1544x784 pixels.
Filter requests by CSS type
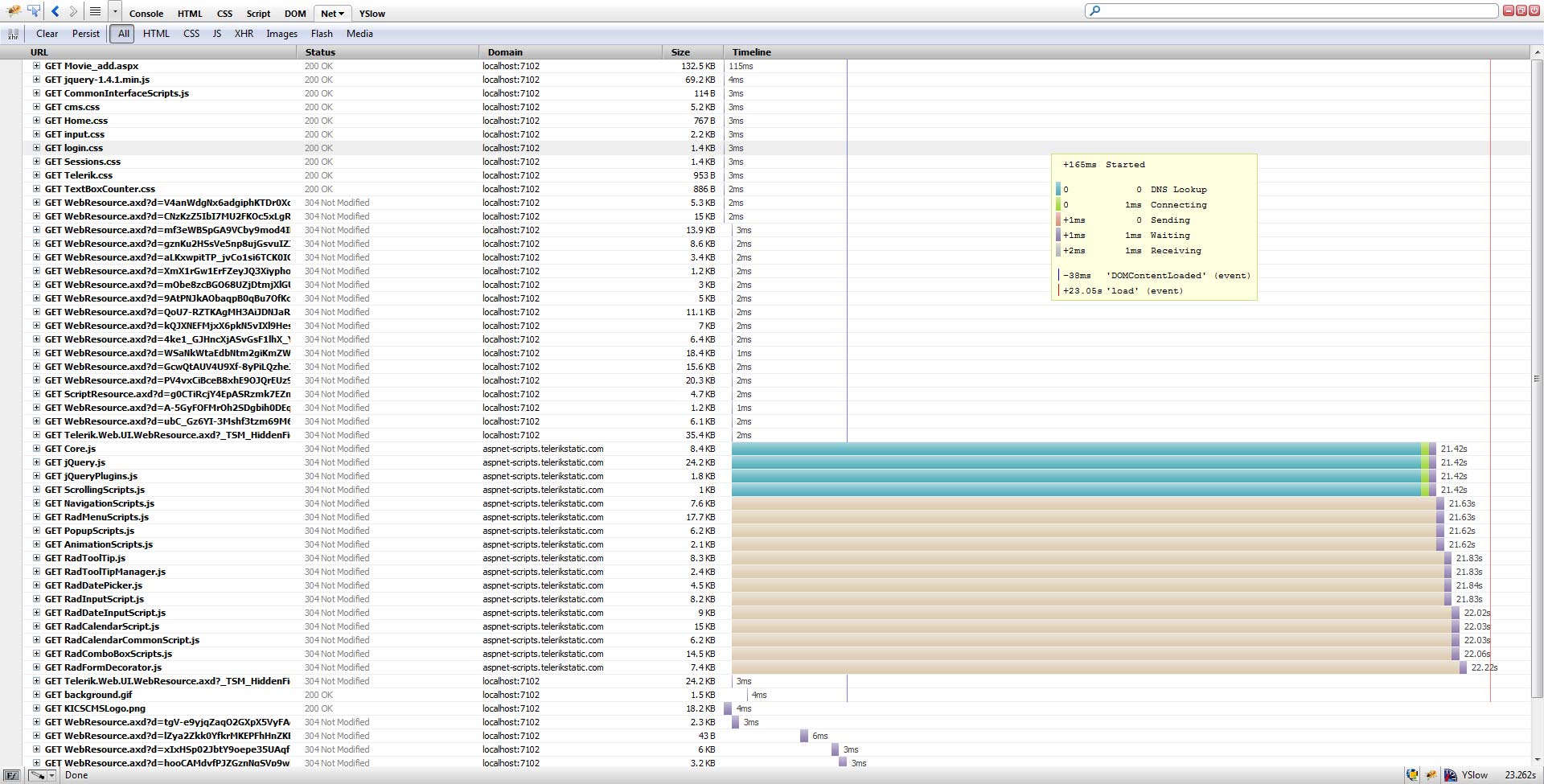(191, 34)
